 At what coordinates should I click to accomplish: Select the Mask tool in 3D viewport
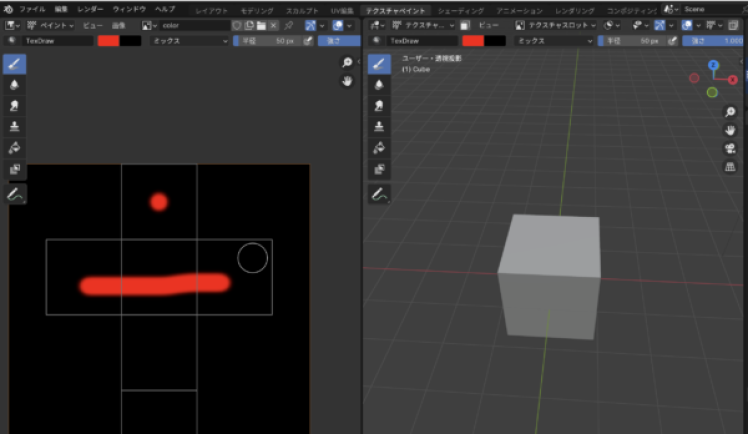tap(380, 169)
